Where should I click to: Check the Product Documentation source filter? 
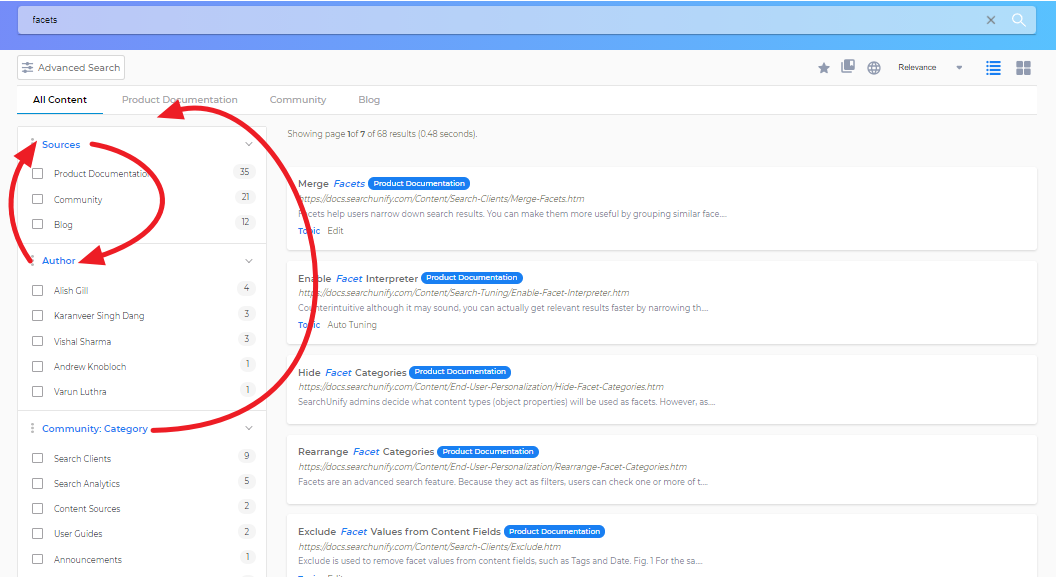click(38, 174)
